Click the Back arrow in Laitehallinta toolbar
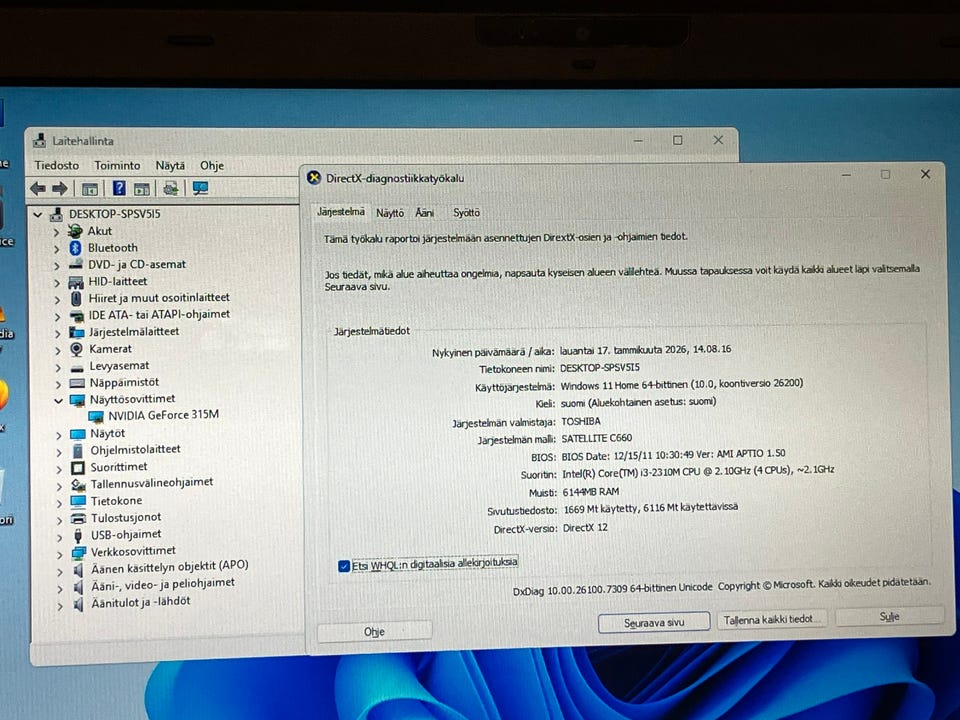This screenshot has height=720, width=960. pos(38,189)
